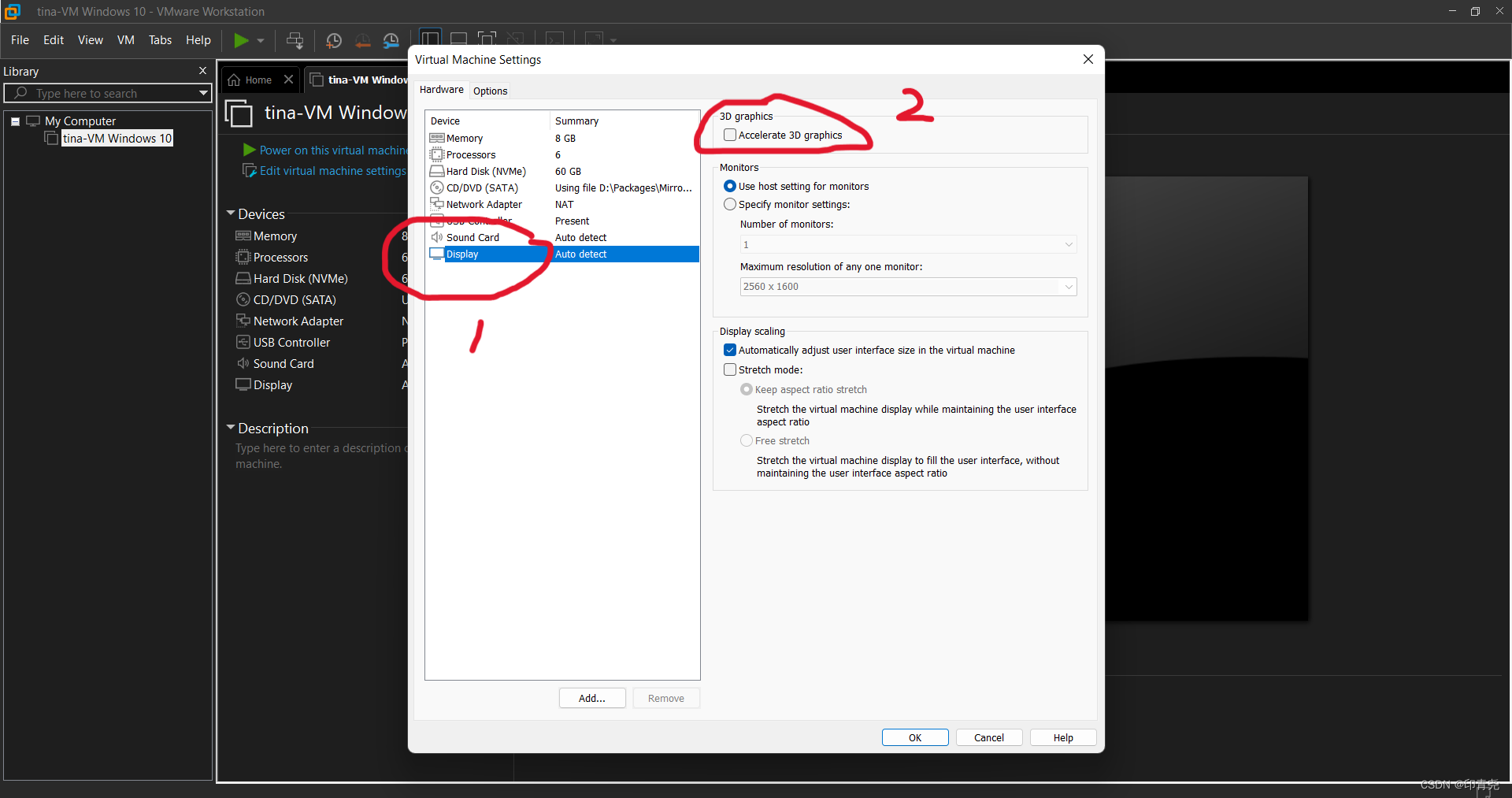Enable Accelerate 3D graphics checkbox
Viewport: 1512px width, 798px height.
click(x=730, y=135)
